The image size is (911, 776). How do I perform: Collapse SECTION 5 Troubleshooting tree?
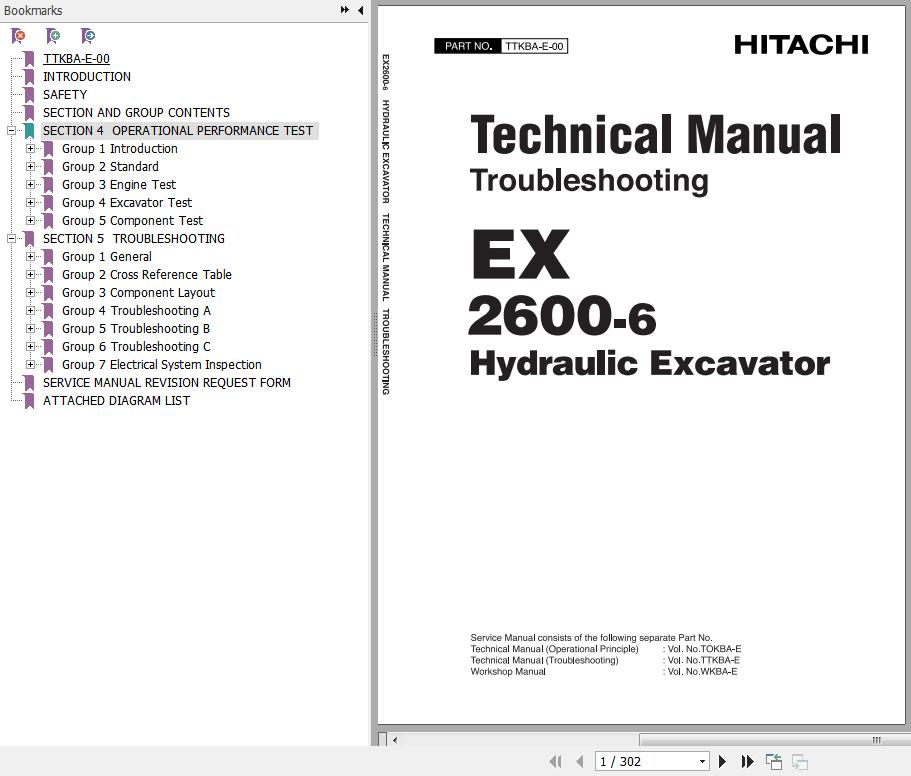click(x=11, y=239)
